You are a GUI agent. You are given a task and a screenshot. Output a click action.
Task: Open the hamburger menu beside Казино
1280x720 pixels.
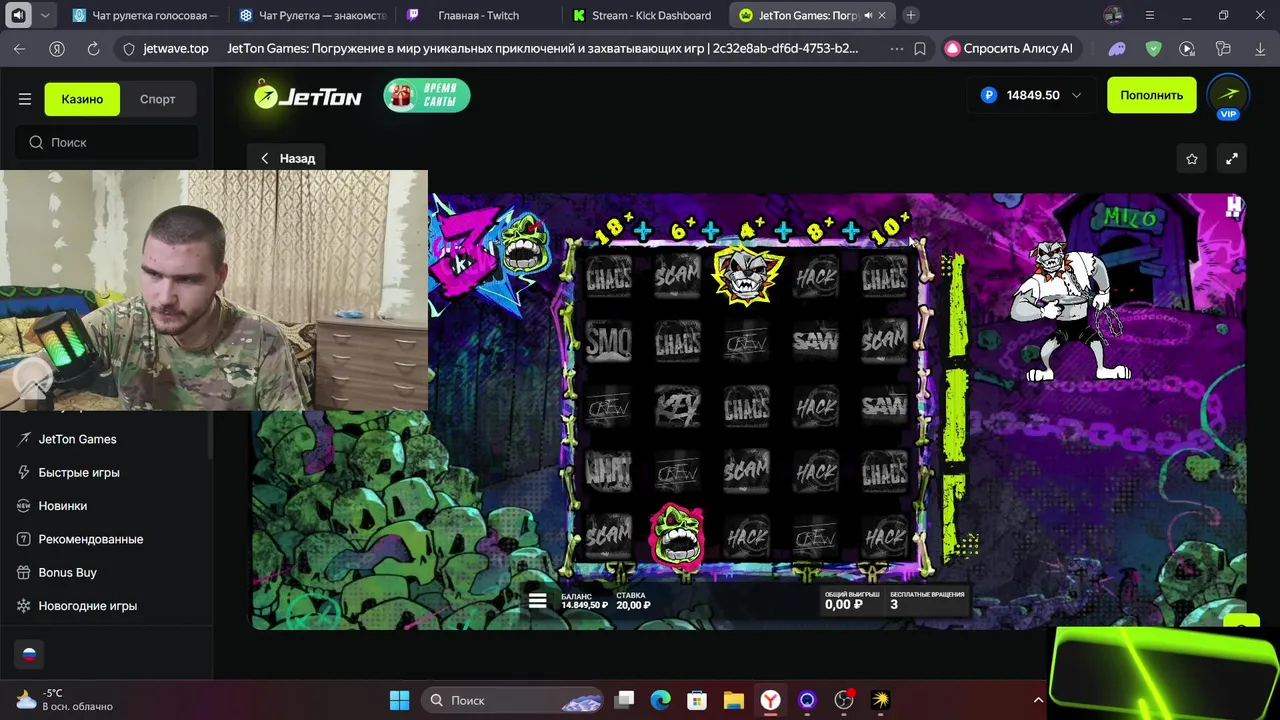(25, 99)
